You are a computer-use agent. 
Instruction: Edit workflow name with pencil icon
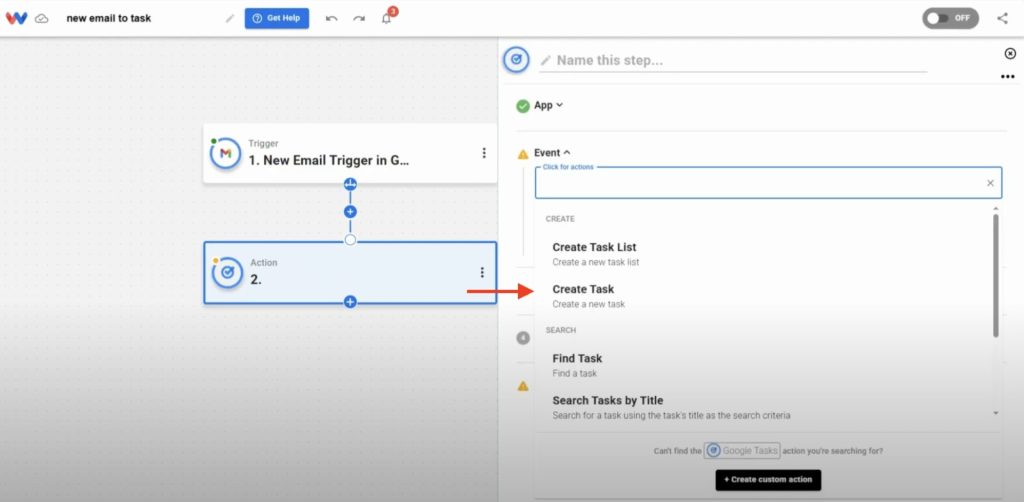pos(230,18)
